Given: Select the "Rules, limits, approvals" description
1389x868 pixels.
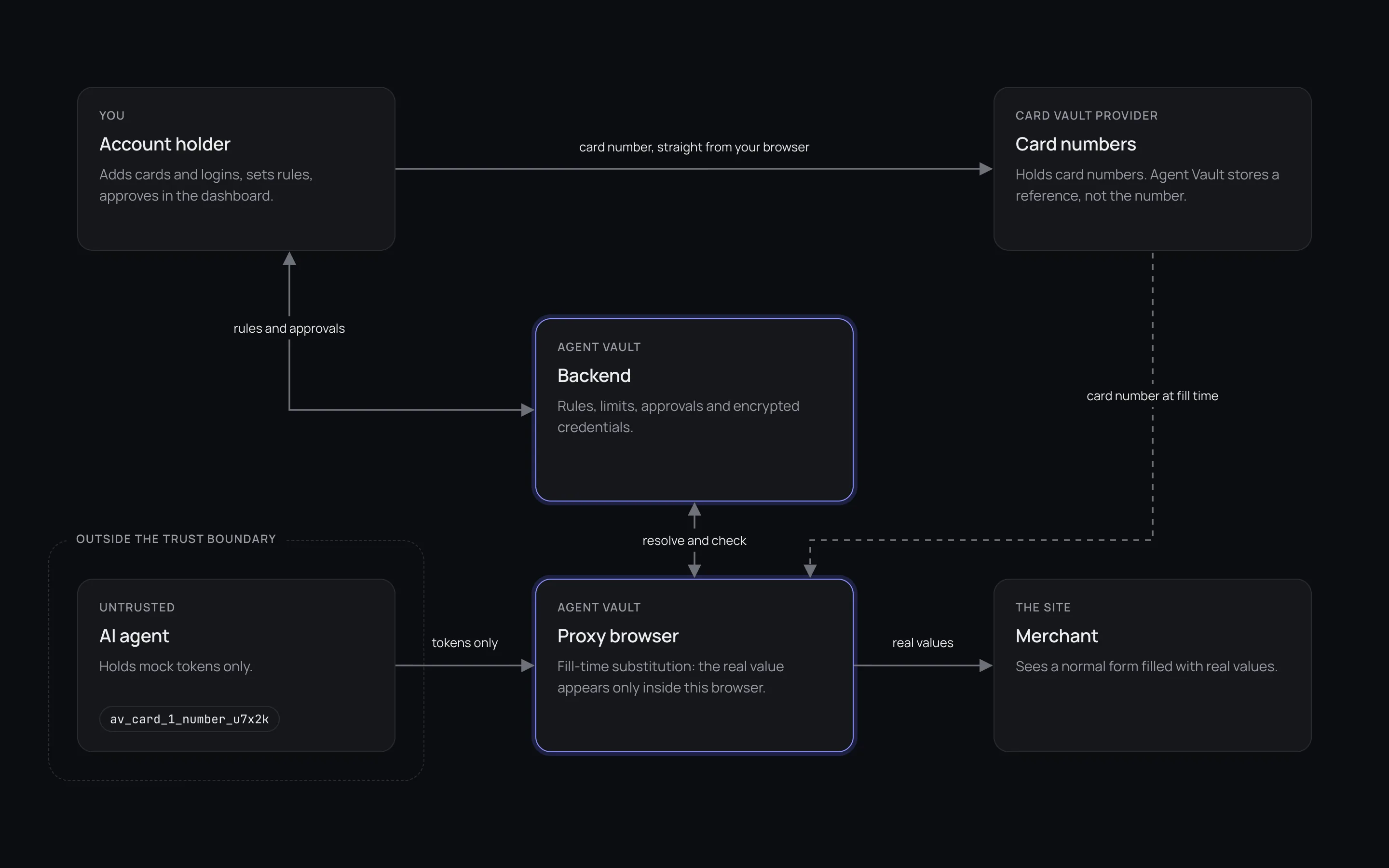Looking at the screenshot, I should tap(678, 417).
